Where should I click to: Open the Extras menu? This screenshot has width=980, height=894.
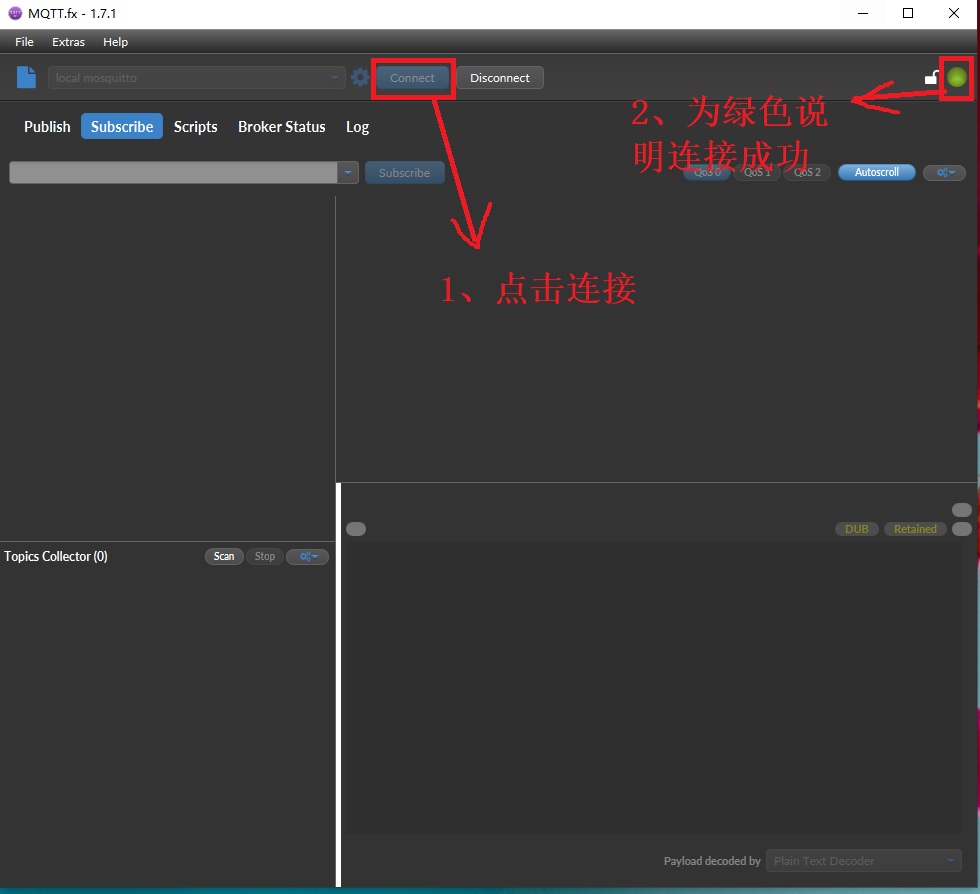(x=68, y=42)
